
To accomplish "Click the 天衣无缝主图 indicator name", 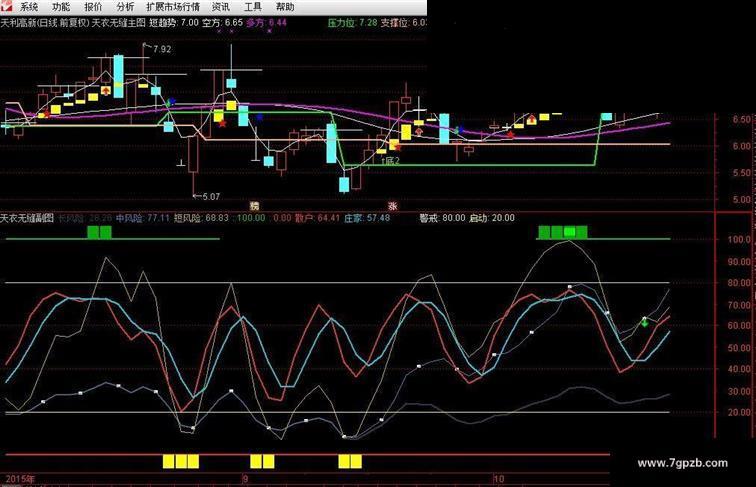I will coord(119,22).
